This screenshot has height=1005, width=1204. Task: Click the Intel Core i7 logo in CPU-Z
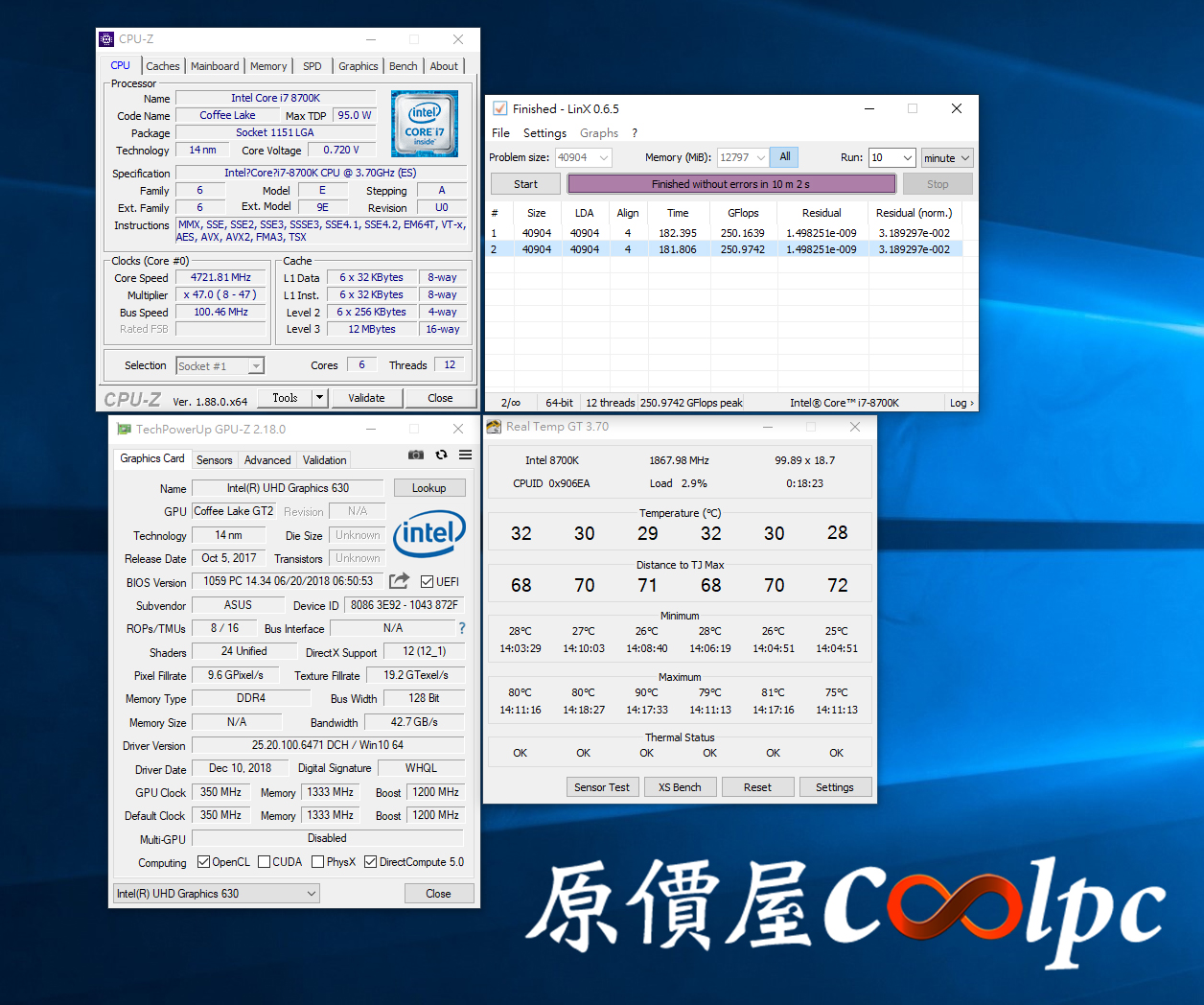tap(425, 124)
